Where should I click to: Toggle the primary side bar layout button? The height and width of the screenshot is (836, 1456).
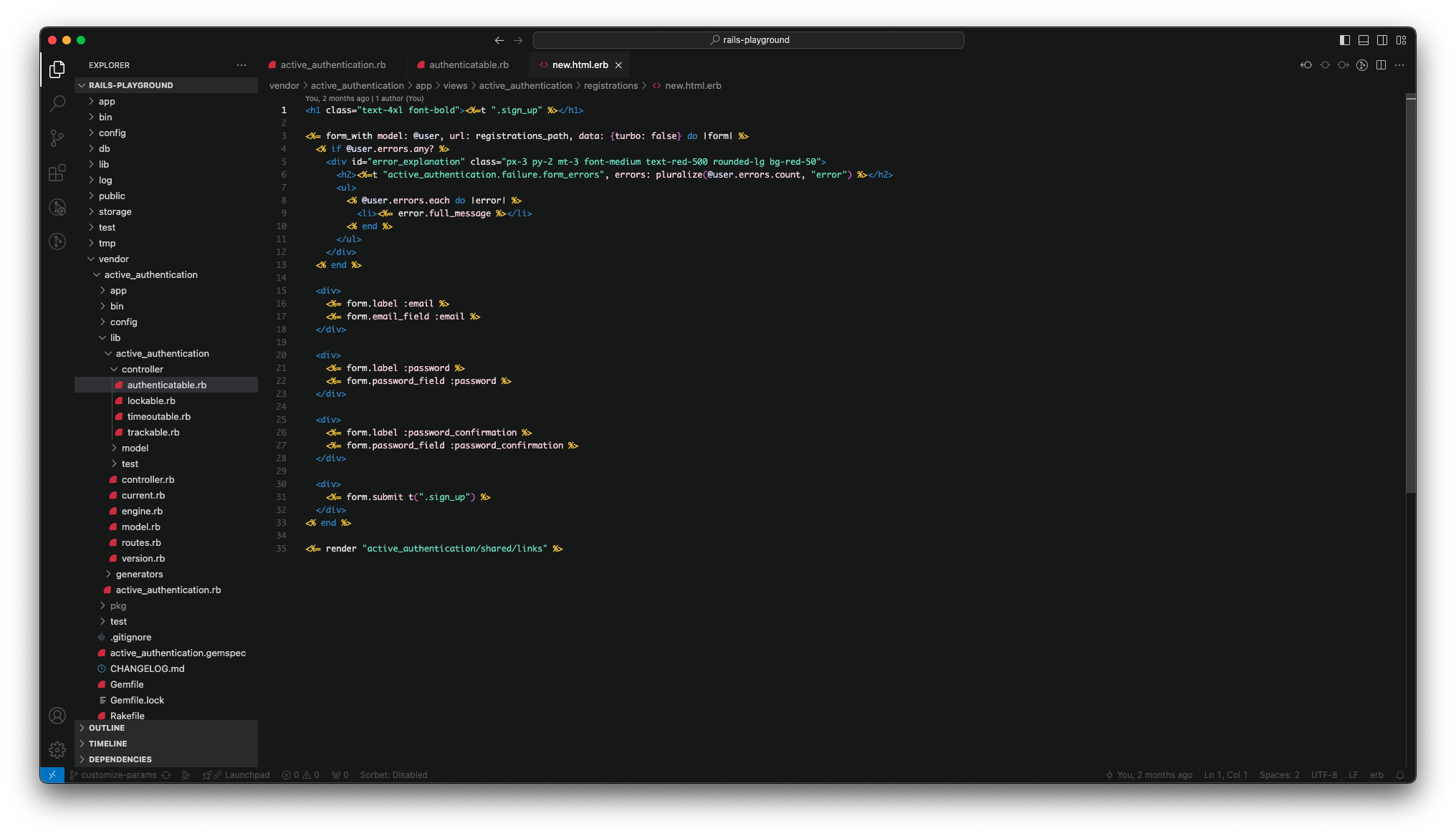coord(1345,40)
